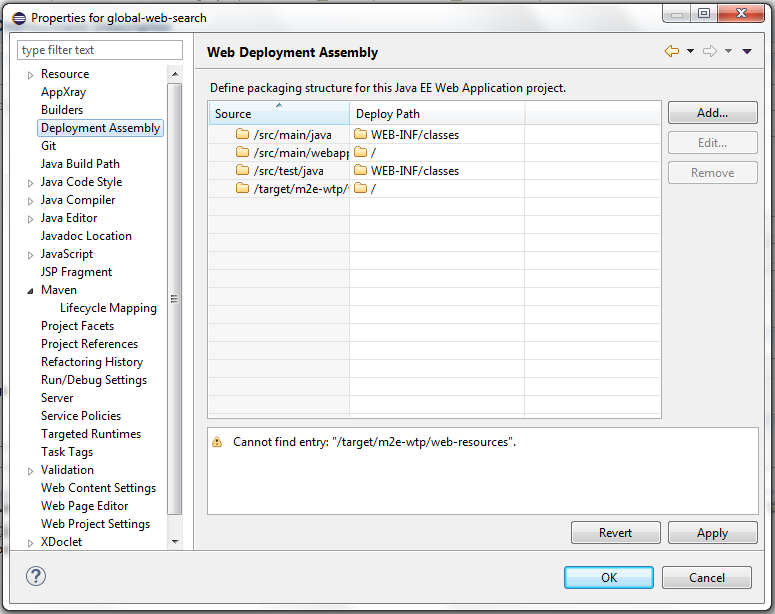Screen dimensions: 775x614
Task: Open the Project Facets page
Action: 77,326
